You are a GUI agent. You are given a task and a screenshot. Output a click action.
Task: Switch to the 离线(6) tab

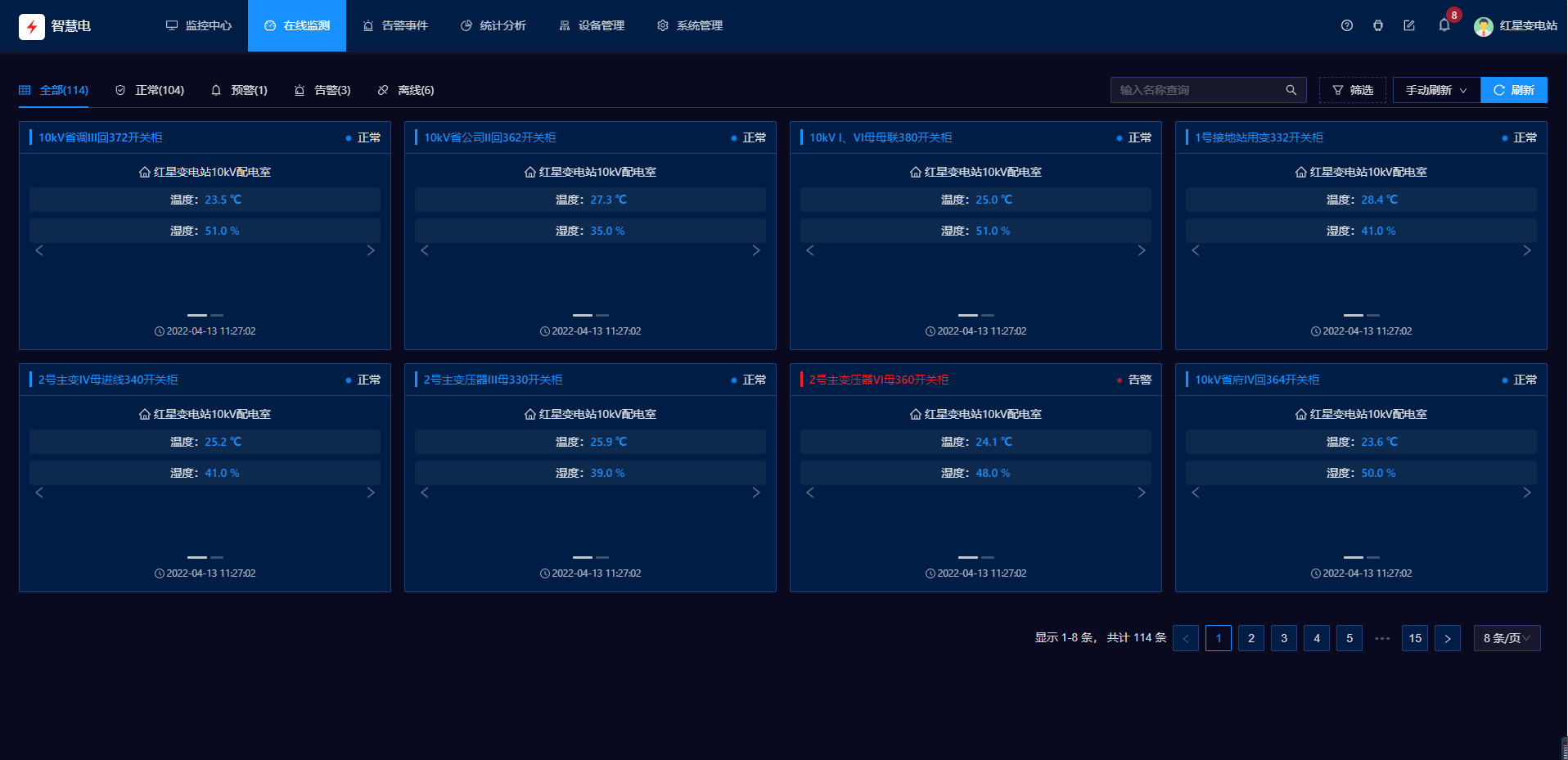[406, 90]
